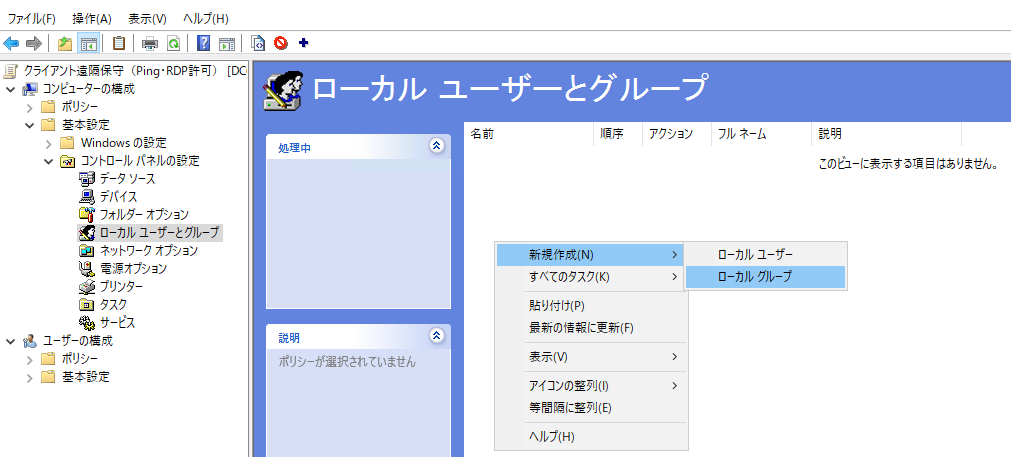Select the Windows の設定 tree label
This screenshot has height=457, width=1011.
click(124, 142)
